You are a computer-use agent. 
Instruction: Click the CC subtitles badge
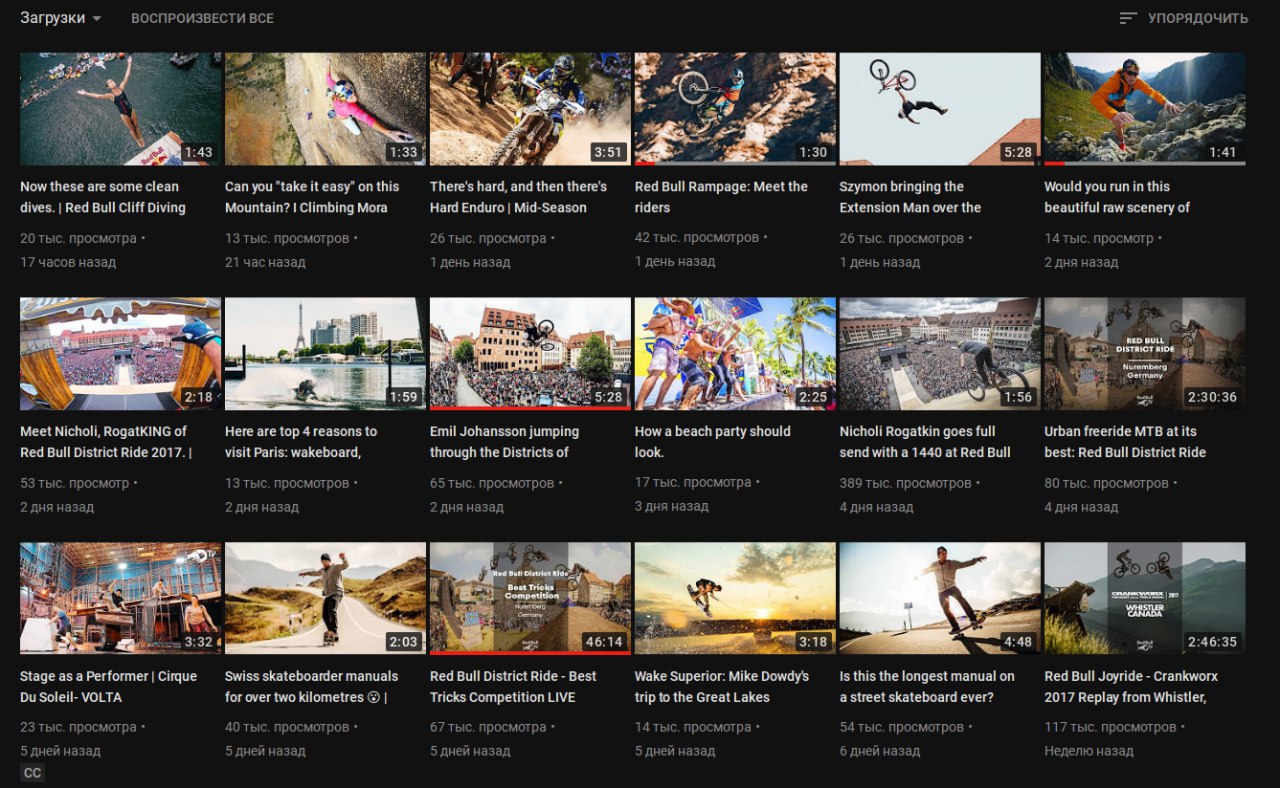(x=32, y=773)
